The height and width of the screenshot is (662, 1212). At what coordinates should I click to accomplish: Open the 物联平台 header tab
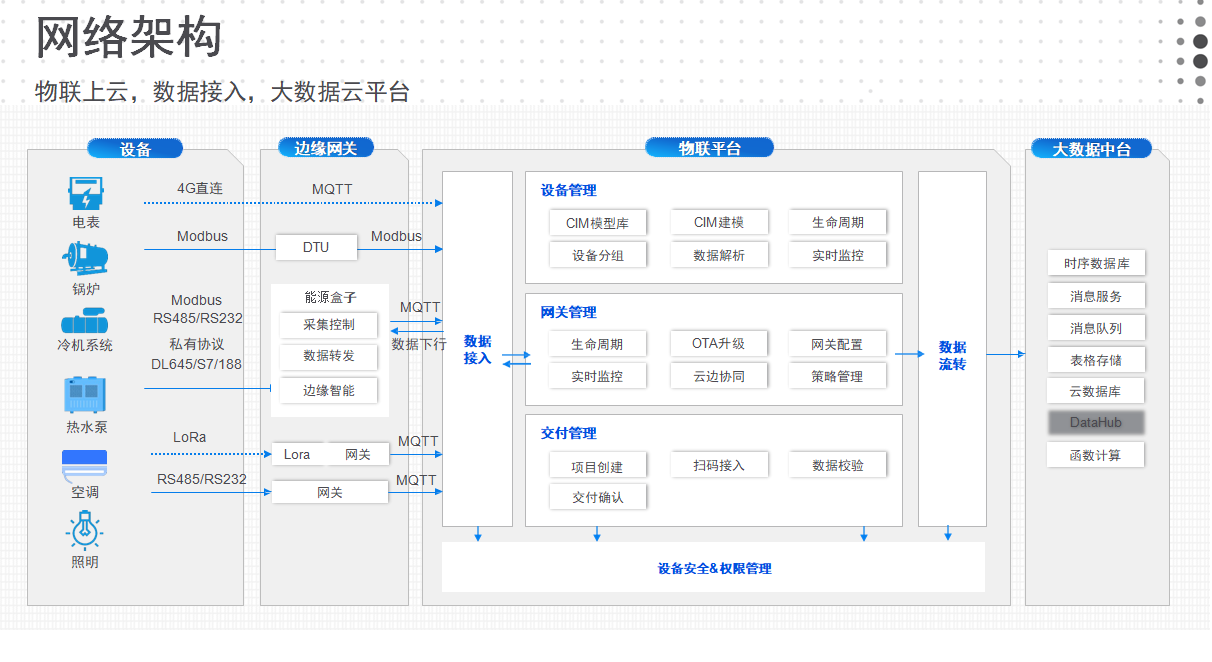point(709,148)
